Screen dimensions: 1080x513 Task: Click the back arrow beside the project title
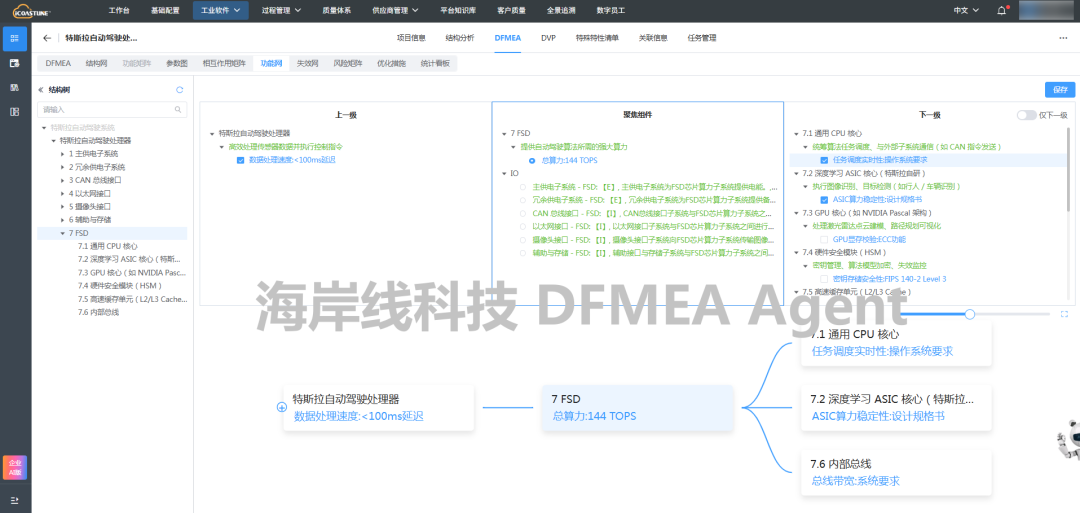coord(47,38)
